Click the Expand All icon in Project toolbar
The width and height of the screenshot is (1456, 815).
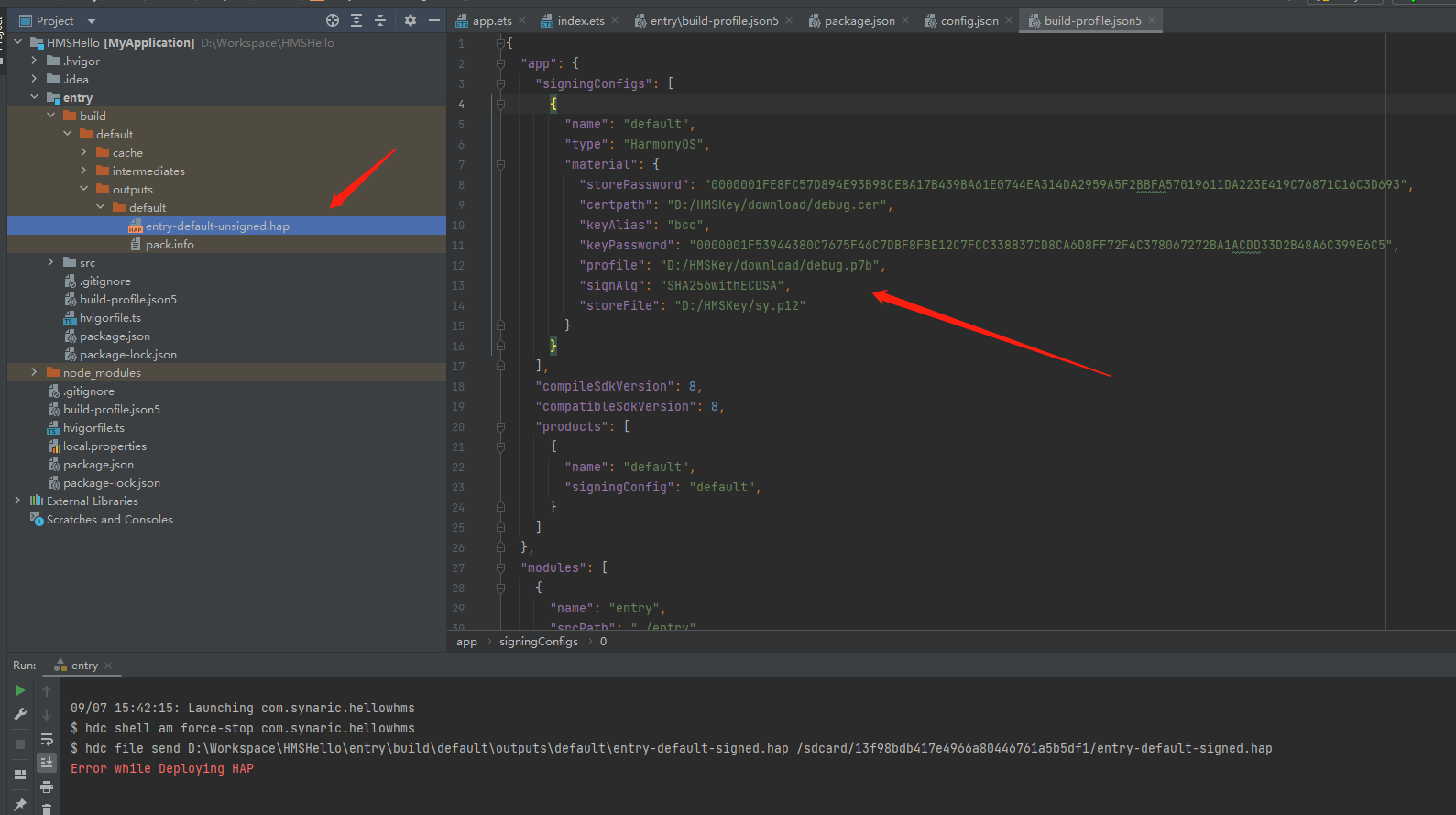pyautogui.click(x=356, y=20)
